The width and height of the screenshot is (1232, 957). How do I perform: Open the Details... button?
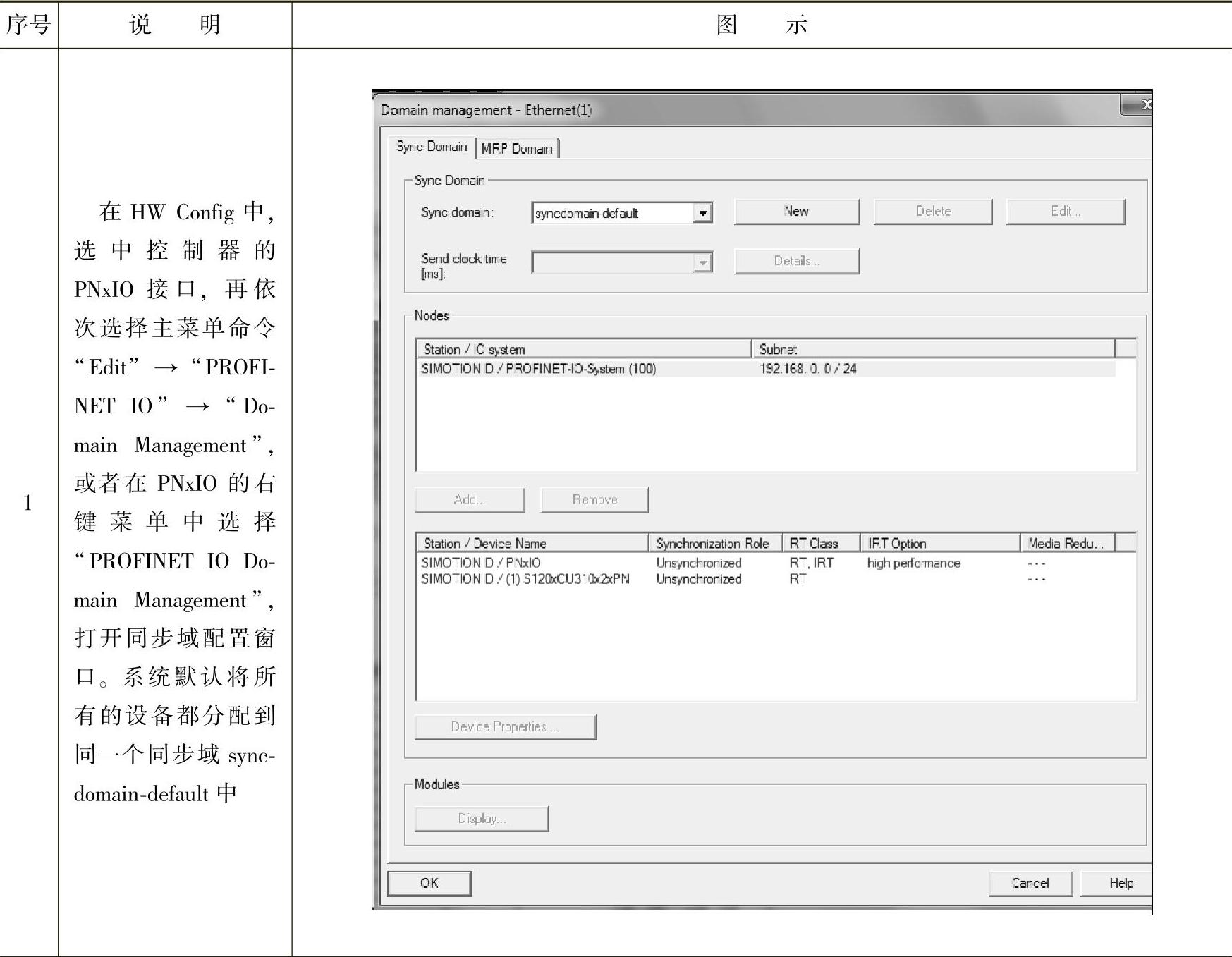(796, 261)
